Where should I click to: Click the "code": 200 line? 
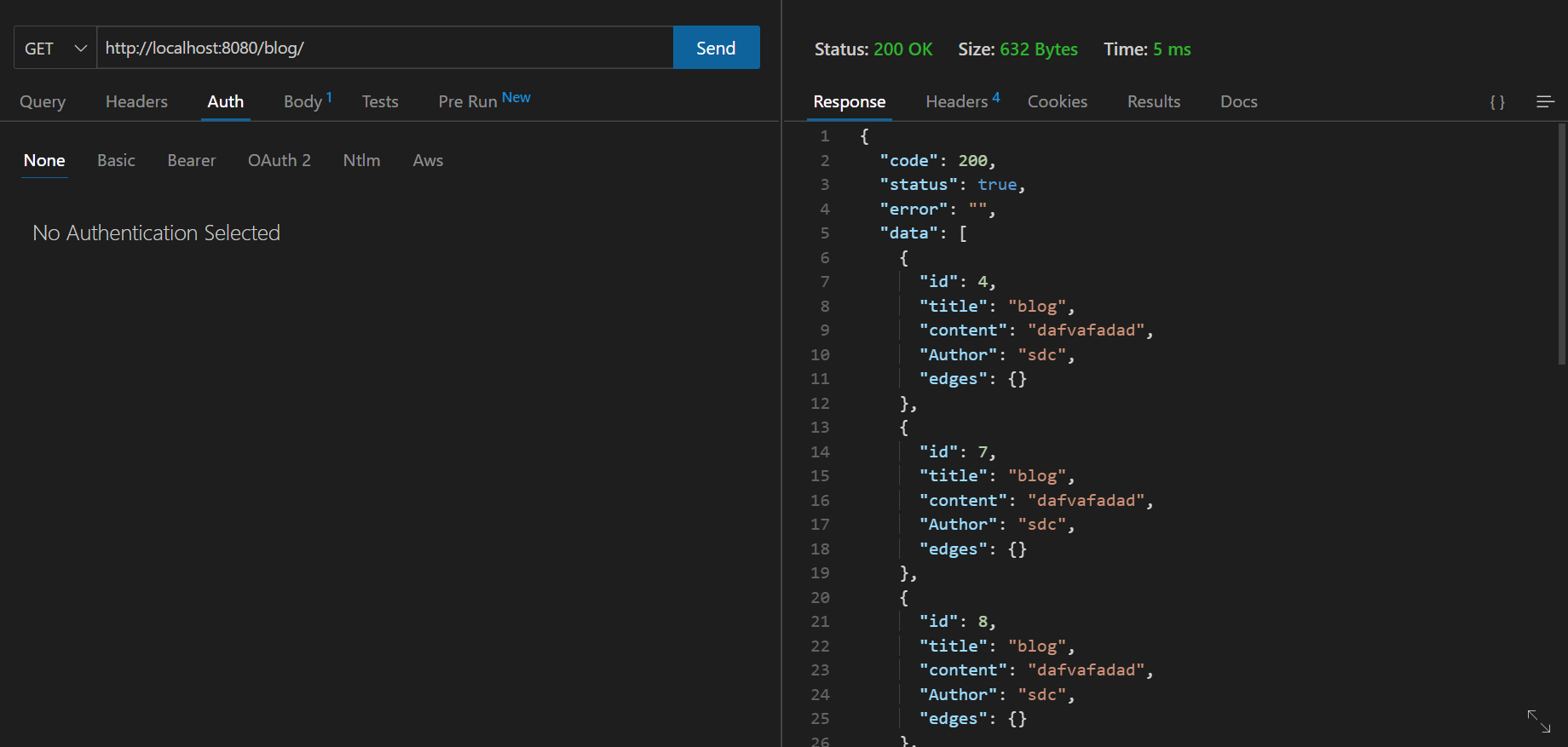click(937, 160)
